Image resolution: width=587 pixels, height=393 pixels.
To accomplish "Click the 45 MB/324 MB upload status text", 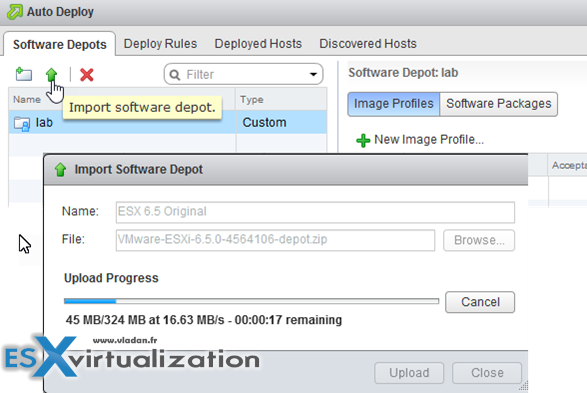I will 204,320.
